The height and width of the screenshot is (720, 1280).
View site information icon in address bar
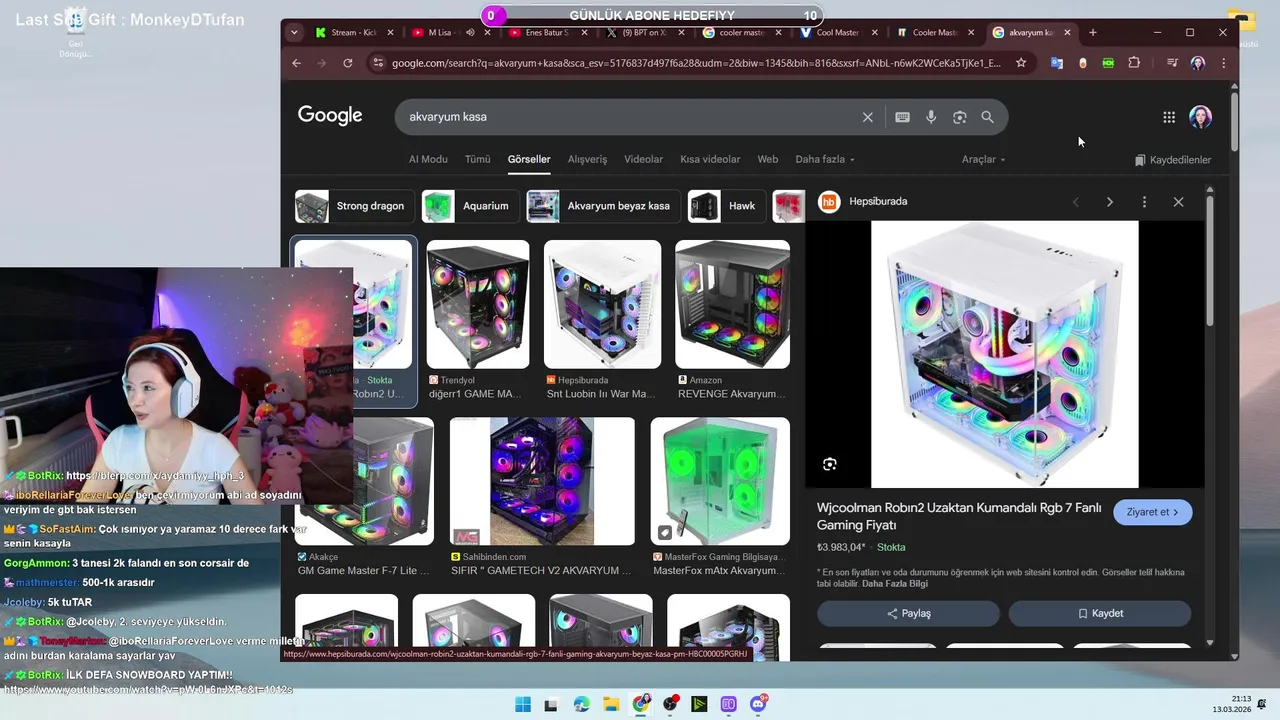coord(377,63)
